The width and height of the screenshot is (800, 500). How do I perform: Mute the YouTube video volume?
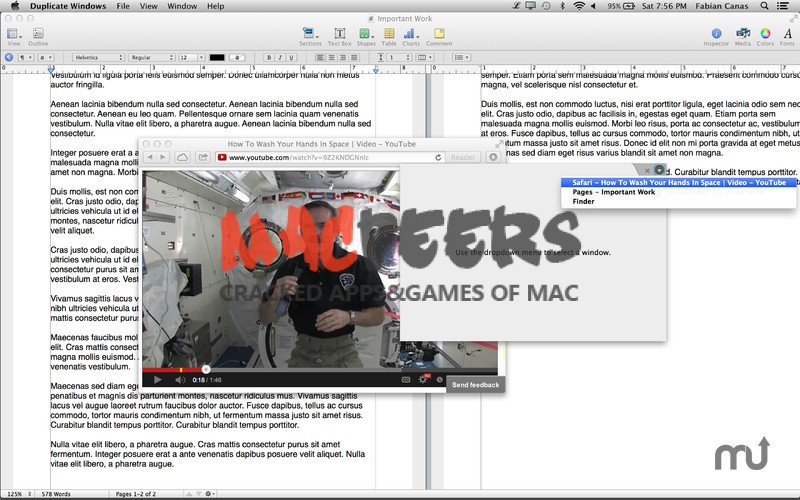click(180, 380)
